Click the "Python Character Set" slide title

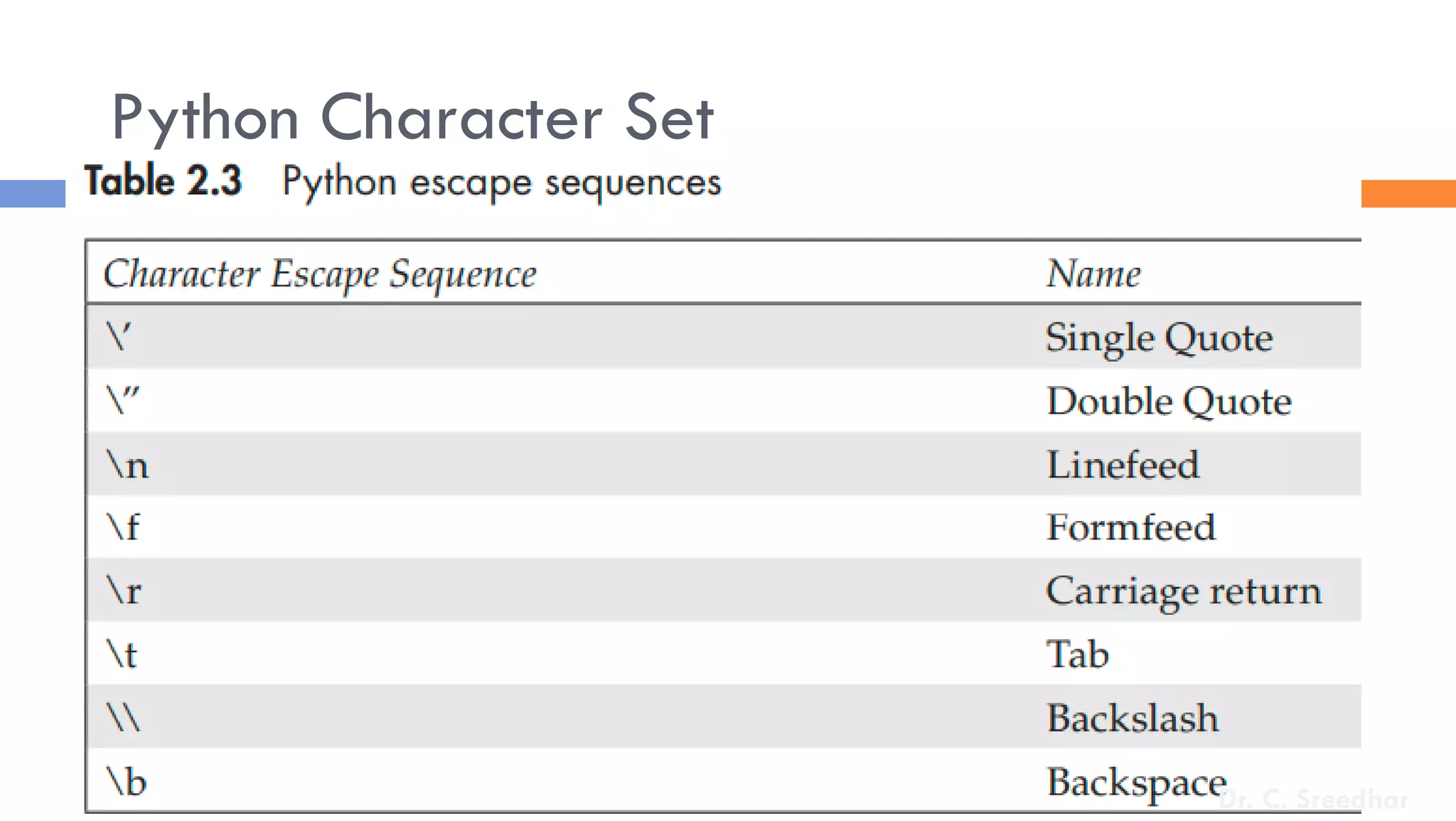(x=412, y=117)
